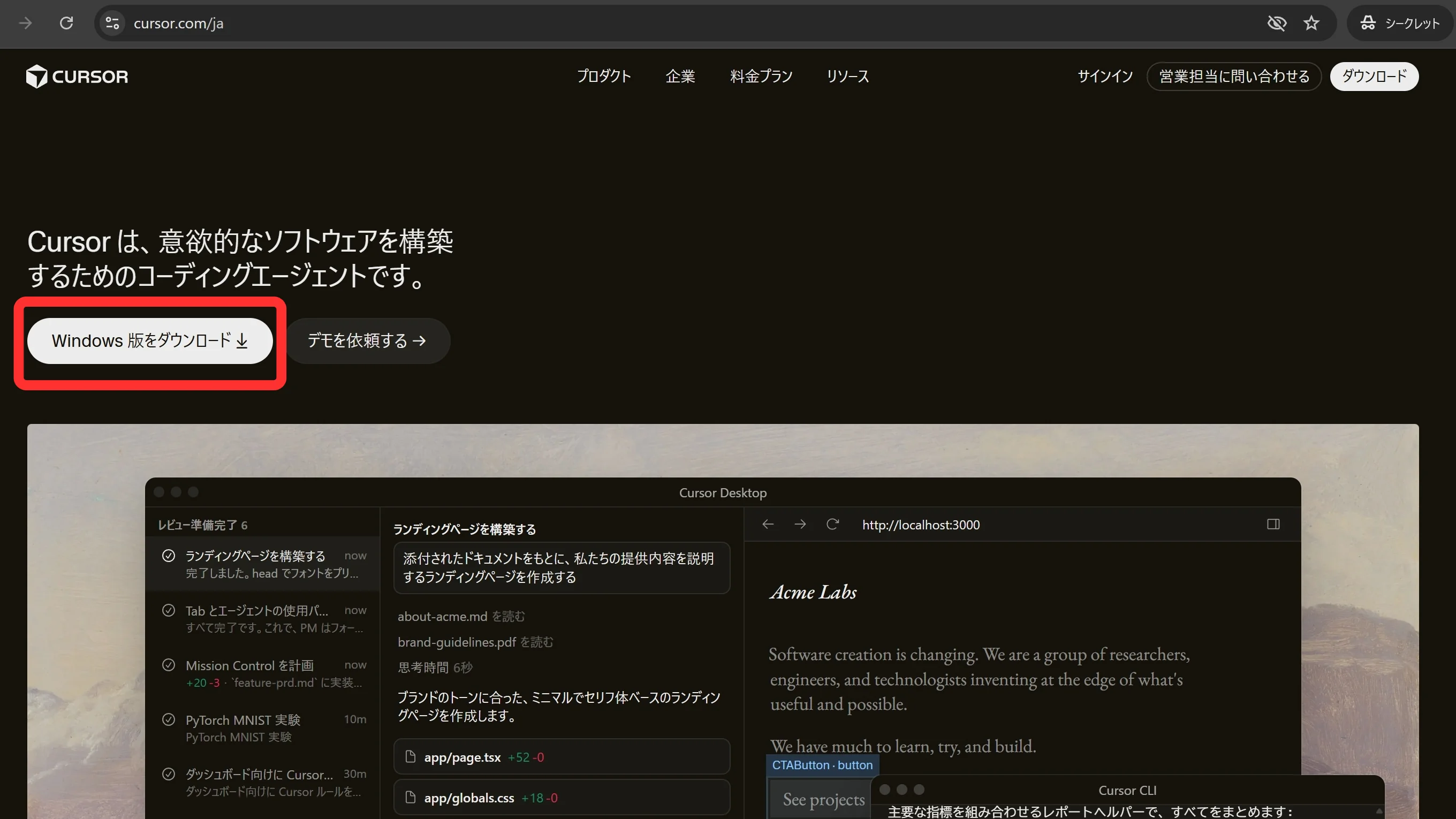Select ランディングページを構築する task row
Screen dimensions: 1456x819
(x=263, y=564)
